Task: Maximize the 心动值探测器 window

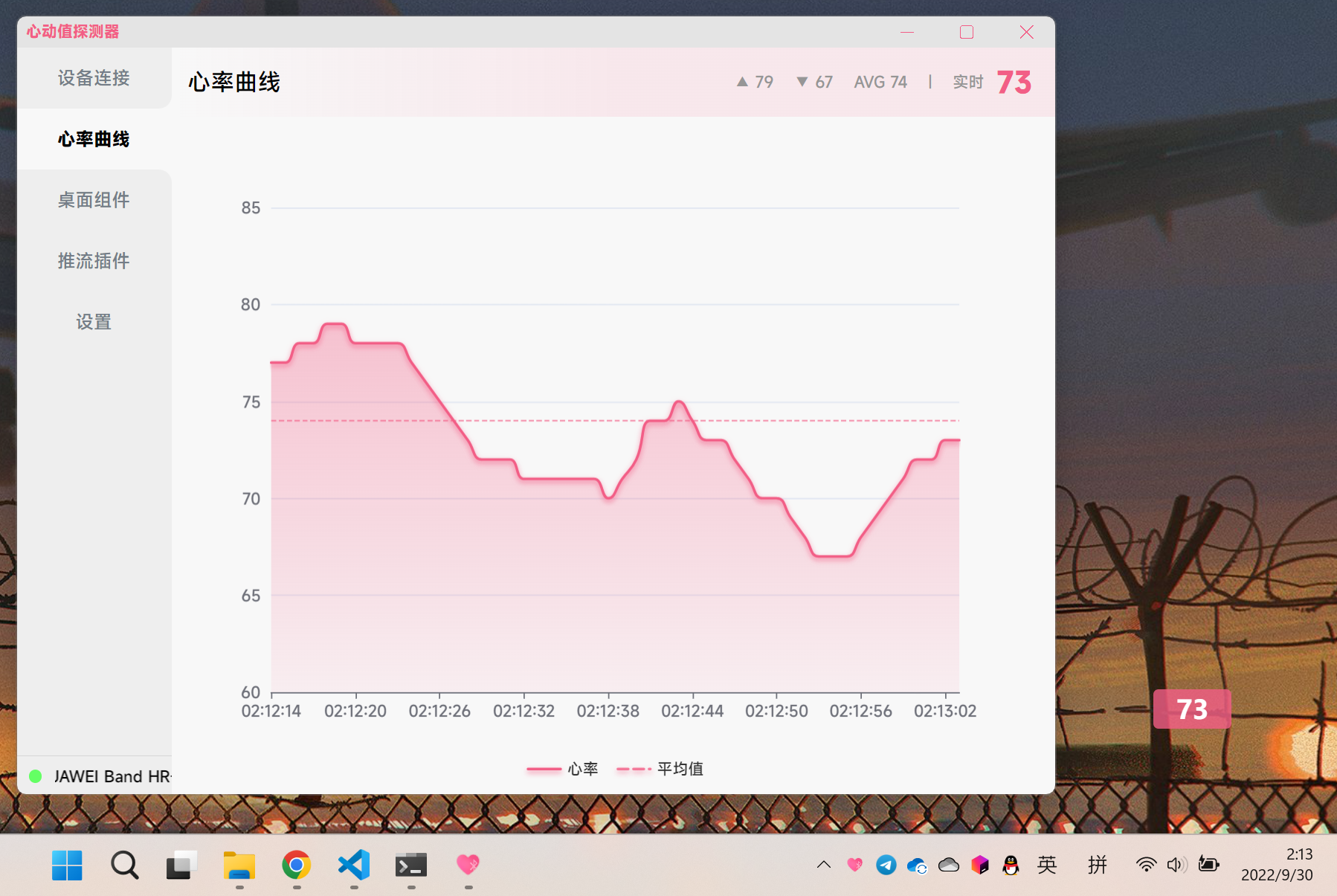Action: [x=967, y=32]
